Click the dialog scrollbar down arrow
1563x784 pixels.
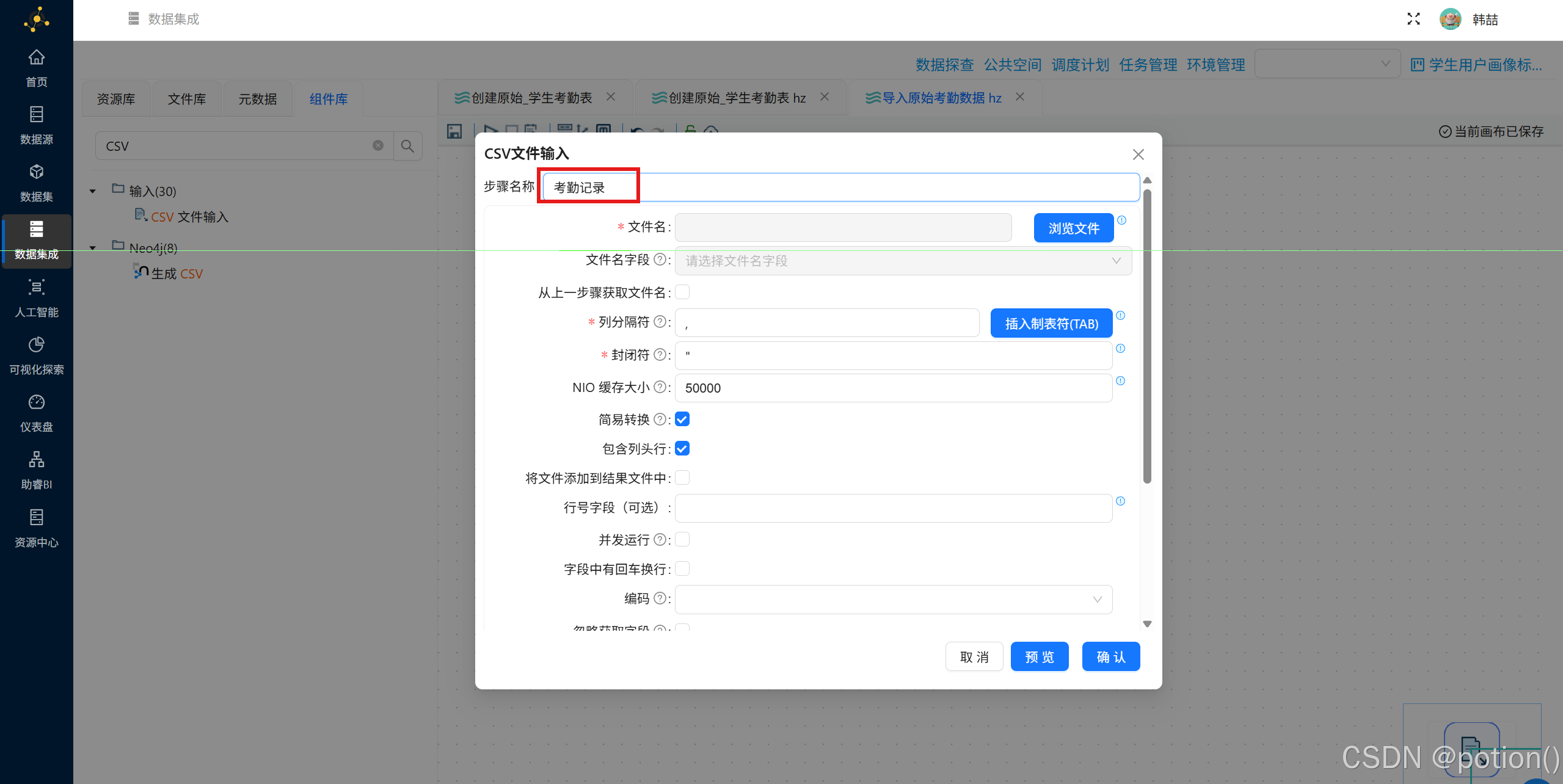click(1147, 623)
